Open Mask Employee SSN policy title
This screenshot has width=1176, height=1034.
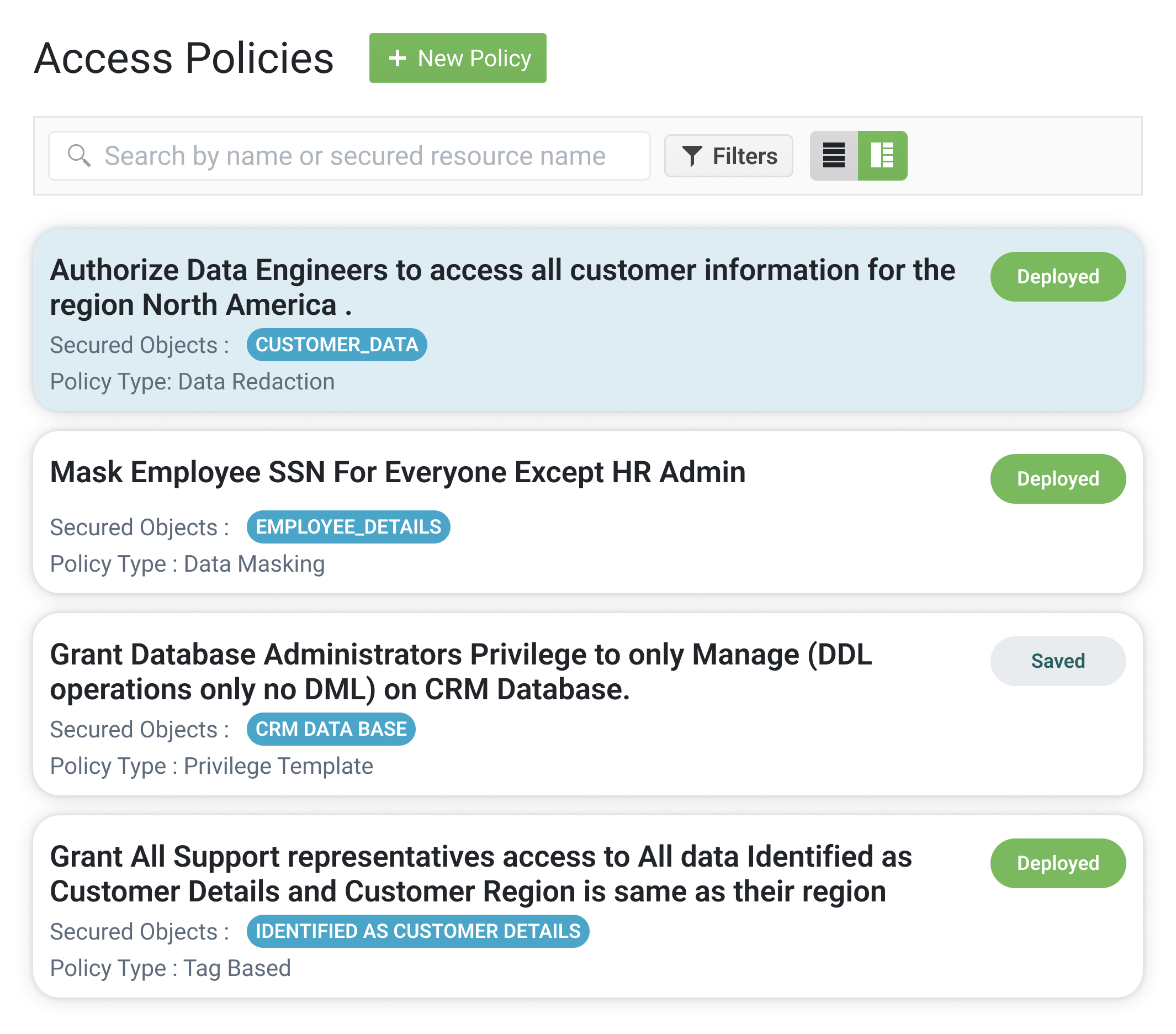pyautogui.click(x=398, y=472)
